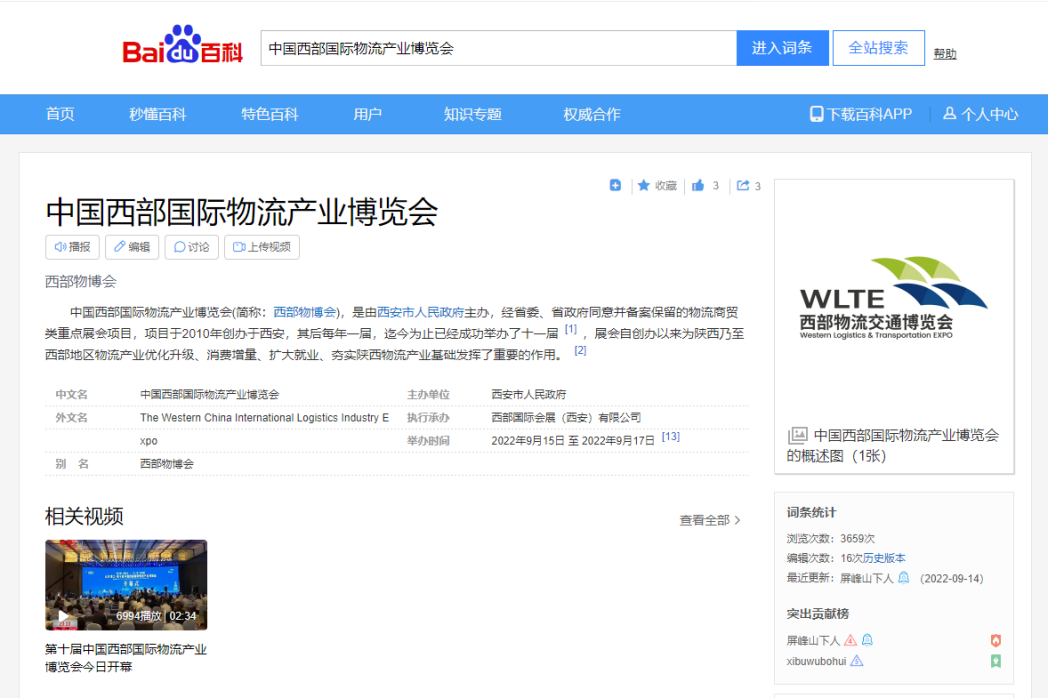The height and width of the screenshot is (698, 1048).
Task: Open the 历史版本 history link
Action: (884, 558)
